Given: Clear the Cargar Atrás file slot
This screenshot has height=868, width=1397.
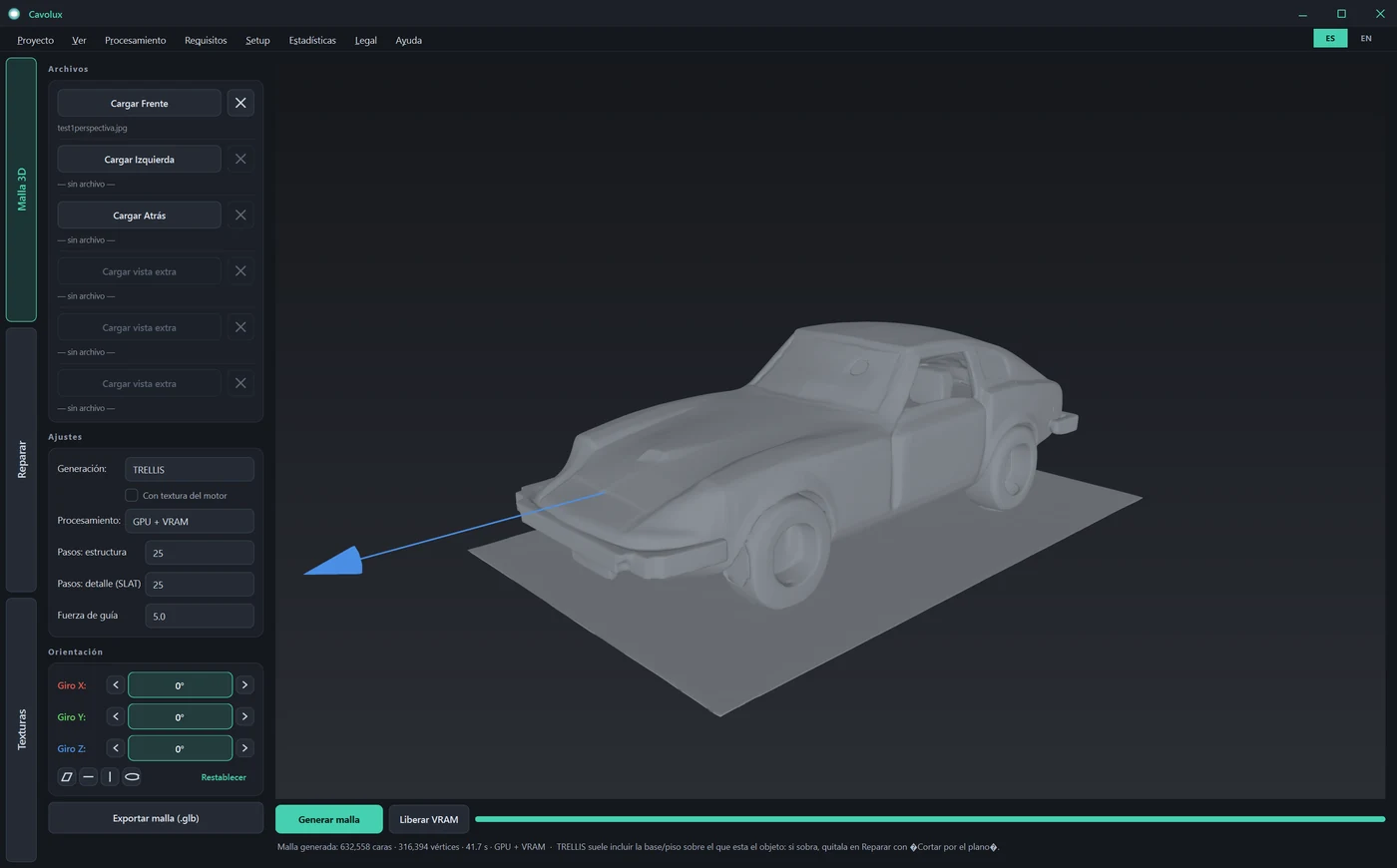Looking at the screenshot, I should coord(240,215).
